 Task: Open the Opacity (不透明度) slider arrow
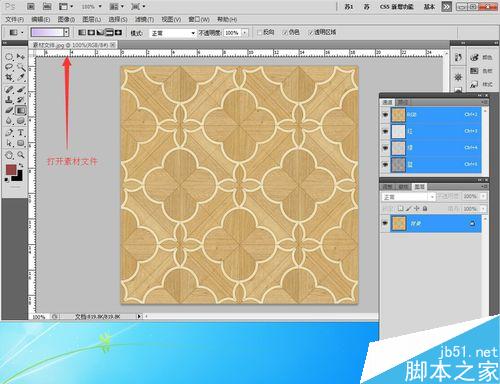coord(245,33)
